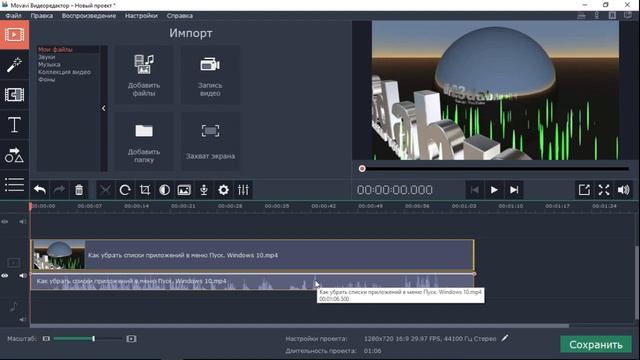Mute the music track speaker
Screen dimensions: 640x360
click(x=22, y=319)
